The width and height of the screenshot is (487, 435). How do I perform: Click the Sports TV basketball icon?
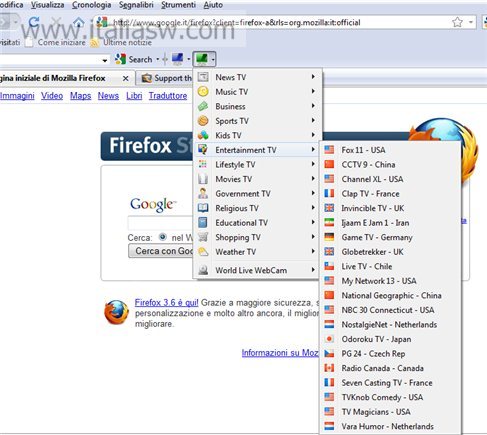pos(203,121)
